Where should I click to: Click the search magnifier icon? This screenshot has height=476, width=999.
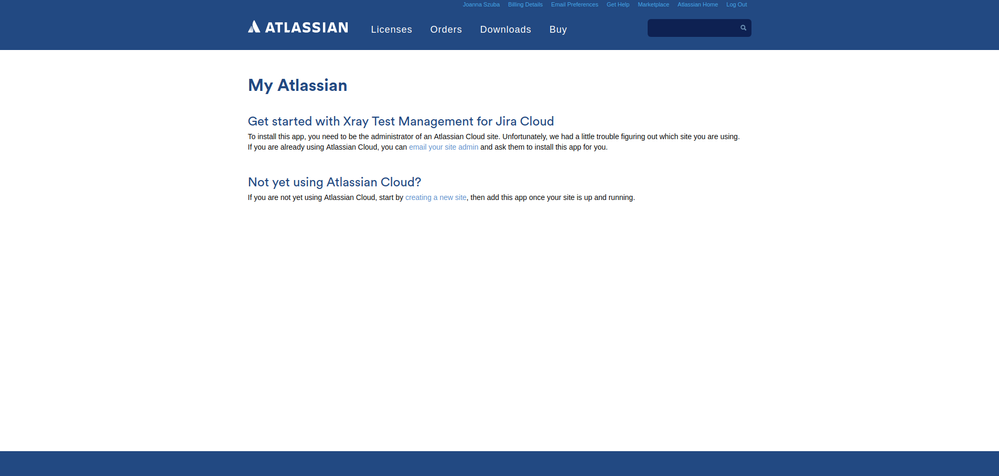[x=743, y=28]
